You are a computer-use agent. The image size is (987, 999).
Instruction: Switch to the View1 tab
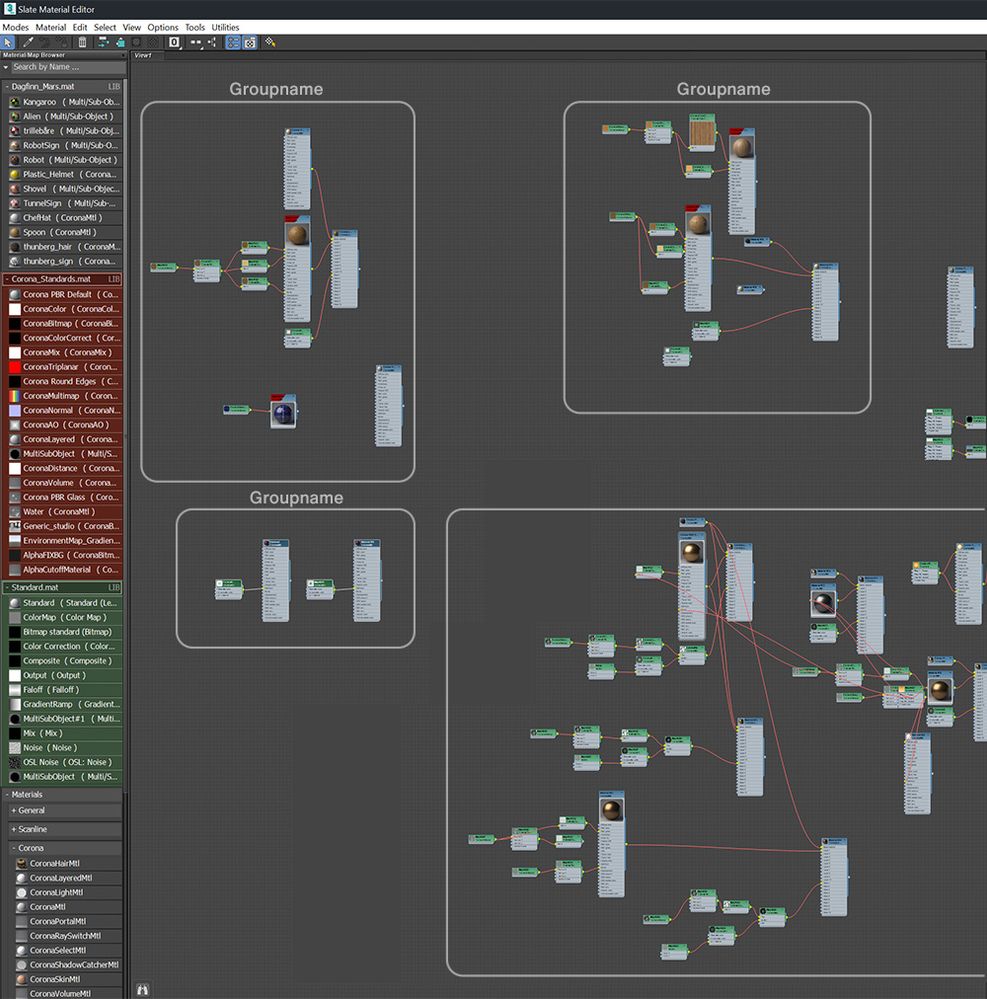(143, 55)
